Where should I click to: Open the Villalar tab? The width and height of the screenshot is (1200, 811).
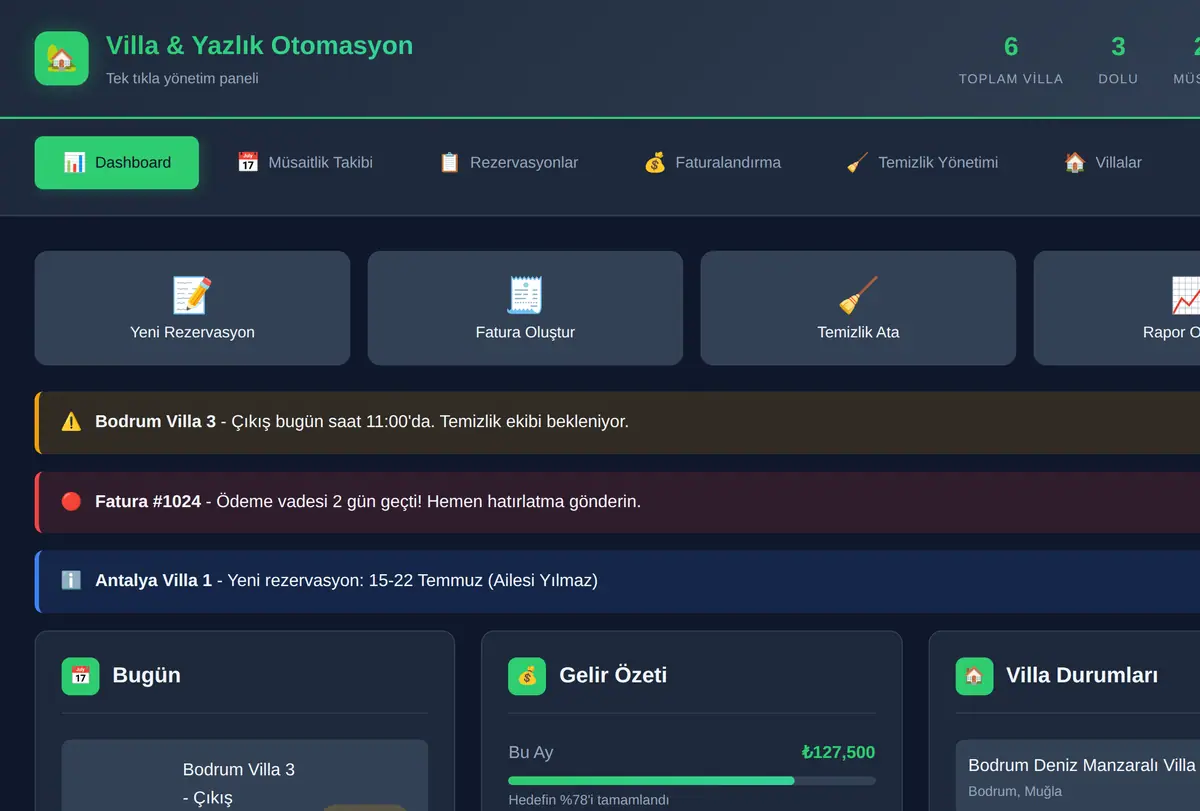point(1103,162)
